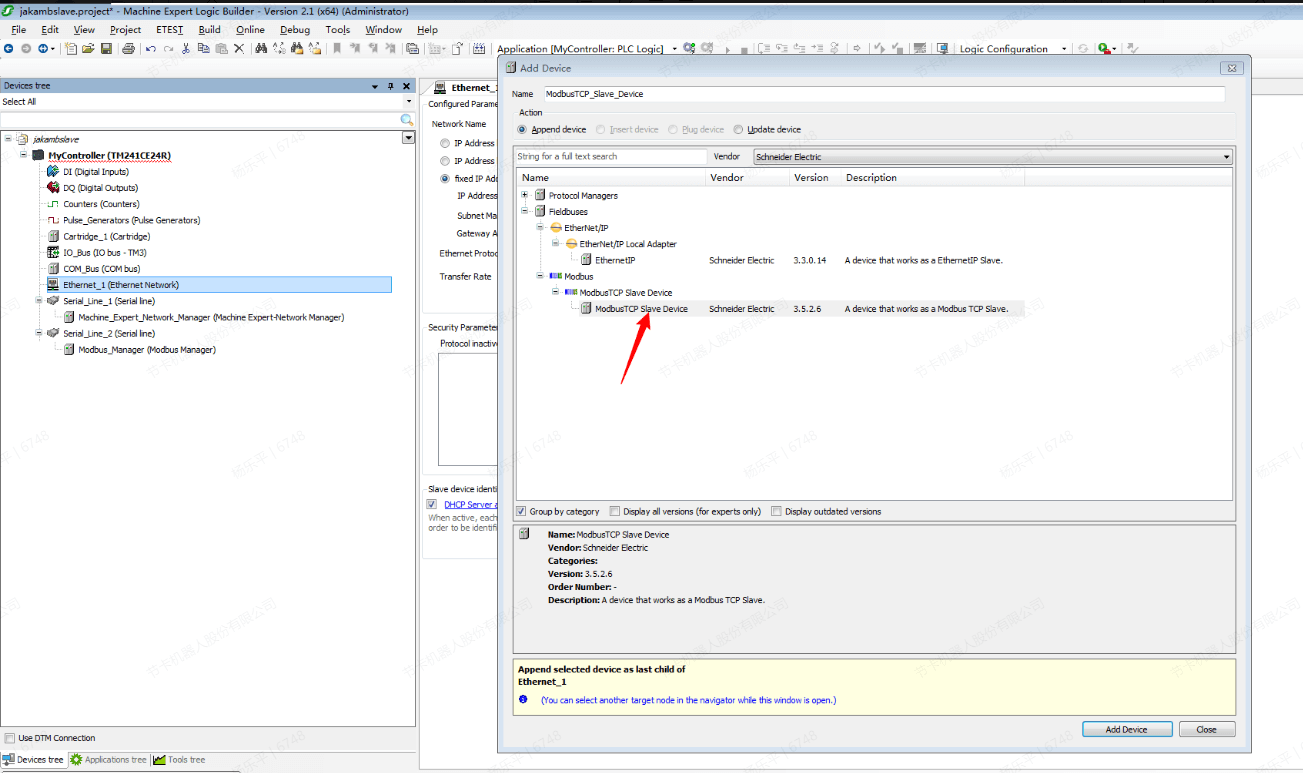Select the Update device radio button
The width and height of the screenshot is (1303, 773).
click(738, 130)
